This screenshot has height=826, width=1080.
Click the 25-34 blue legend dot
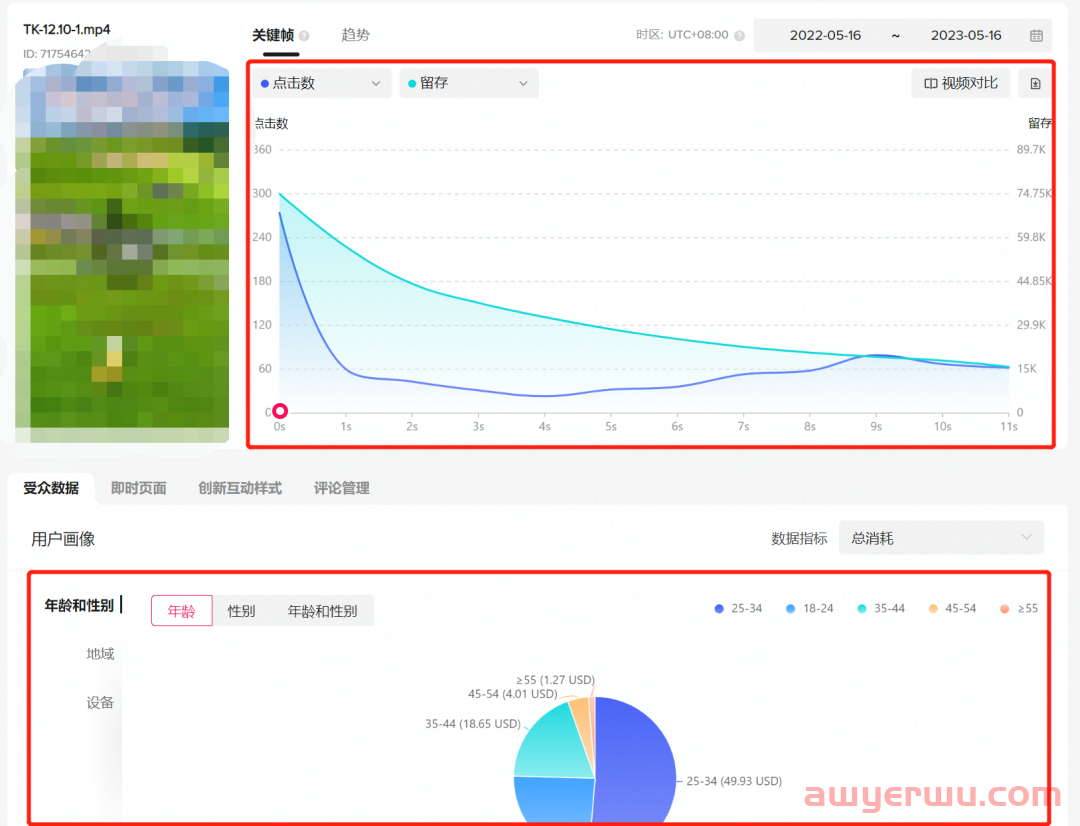coord(719,608)
